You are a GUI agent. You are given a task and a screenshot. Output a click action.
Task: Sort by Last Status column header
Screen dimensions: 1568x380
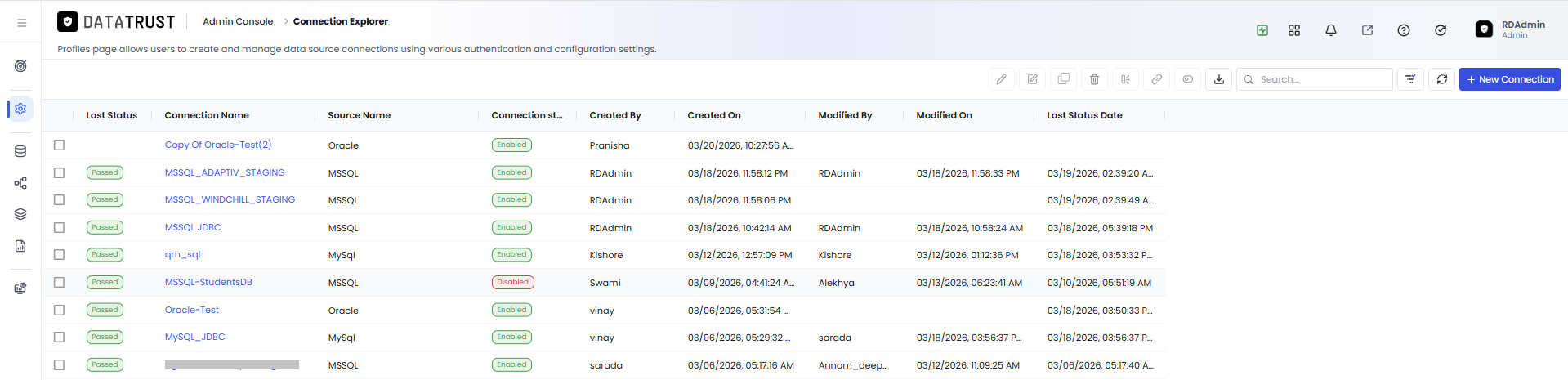pos(112,115)
